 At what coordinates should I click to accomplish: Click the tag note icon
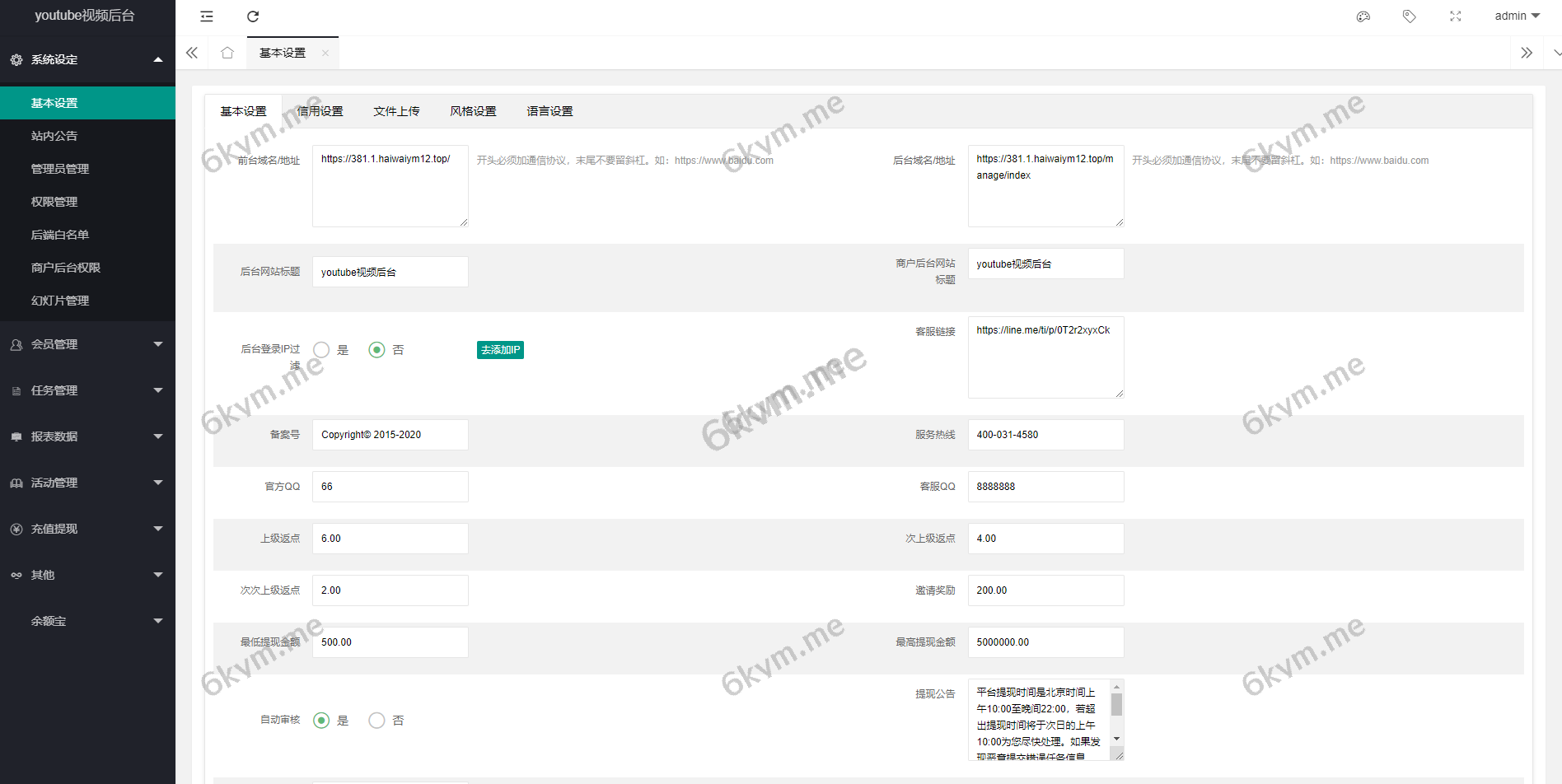click(x=1410, y=16)
